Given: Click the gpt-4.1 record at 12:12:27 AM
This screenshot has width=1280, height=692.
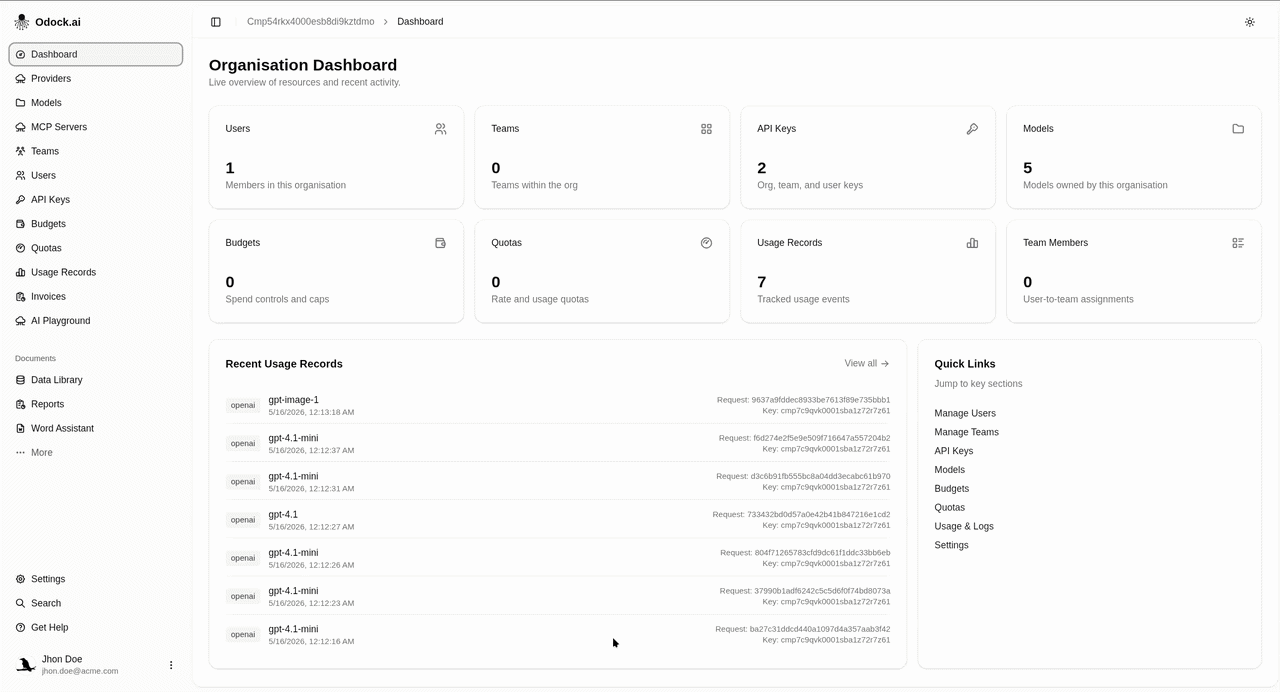Looking at the screenshot, I should [558, 520].
